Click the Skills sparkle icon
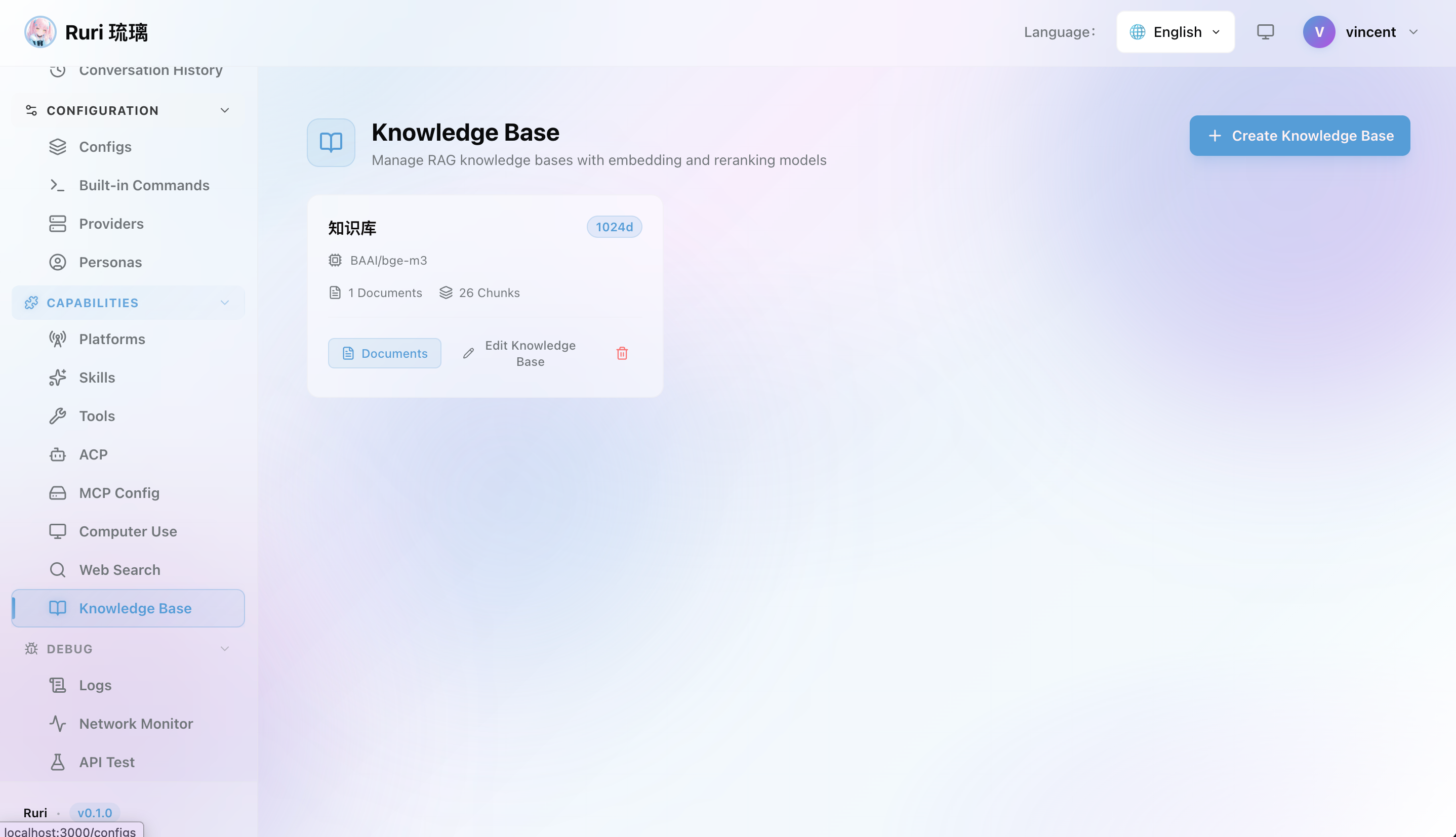Viewport: 1456px width, 837px height. (x=58, y=378)
